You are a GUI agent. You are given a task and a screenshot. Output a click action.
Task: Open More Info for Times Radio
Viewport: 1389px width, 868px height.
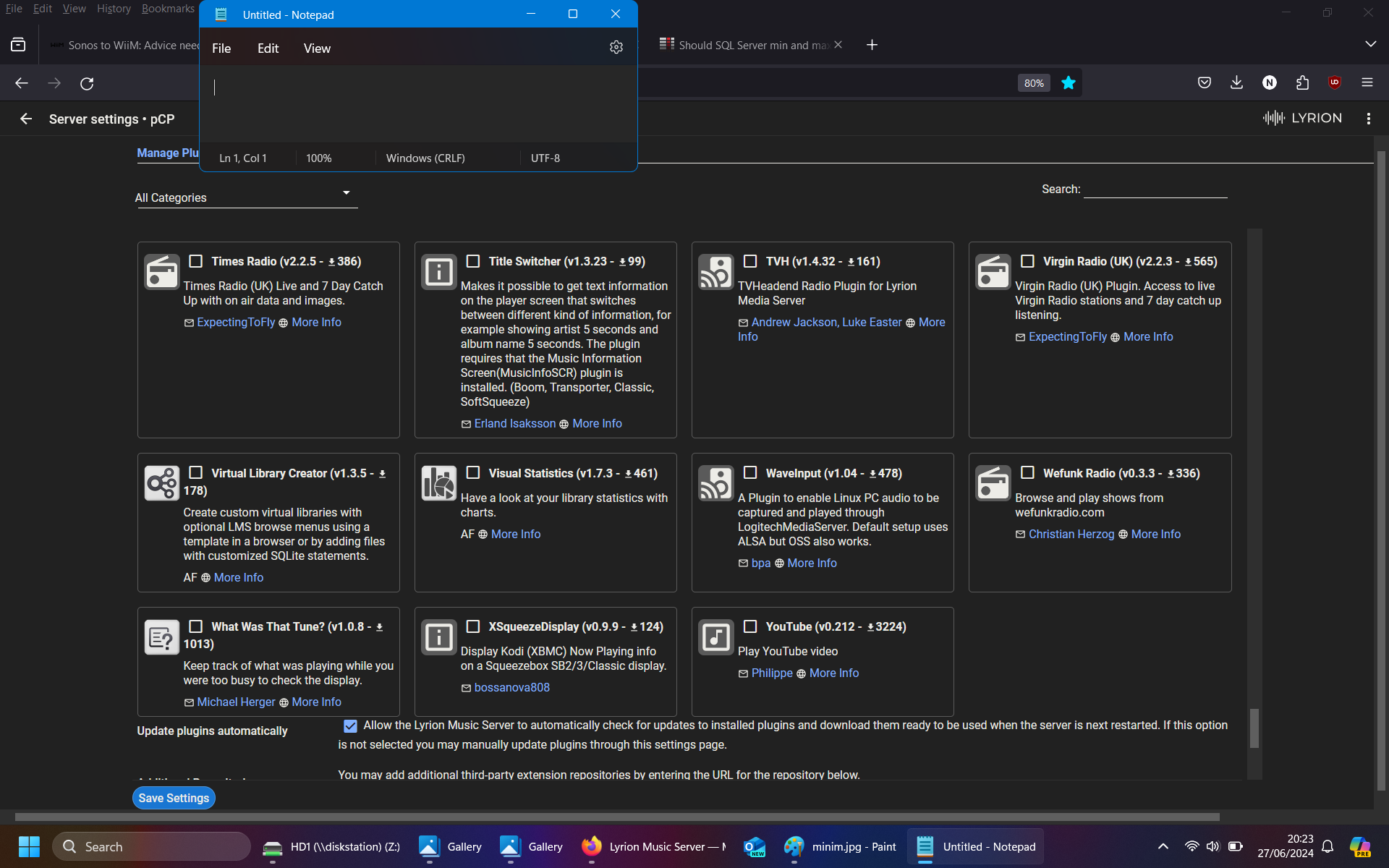(x=316, y=323)
